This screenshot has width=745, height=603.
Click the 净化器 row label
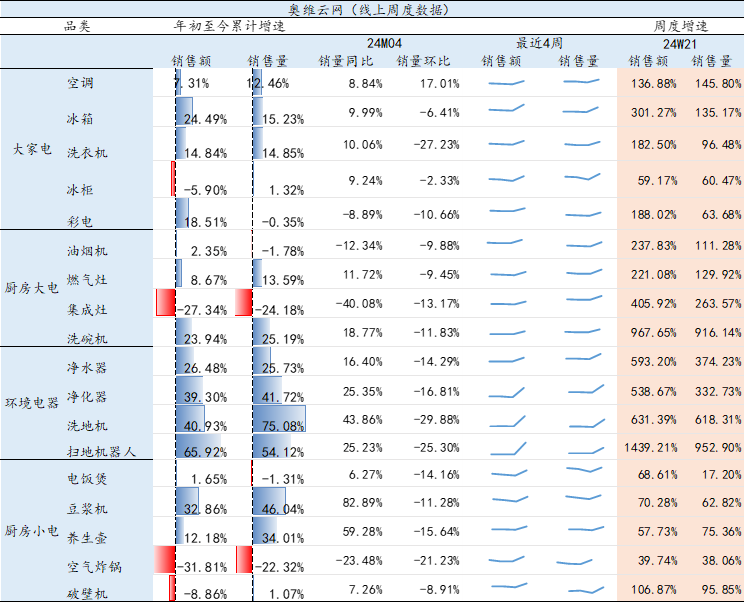point(87,397)
